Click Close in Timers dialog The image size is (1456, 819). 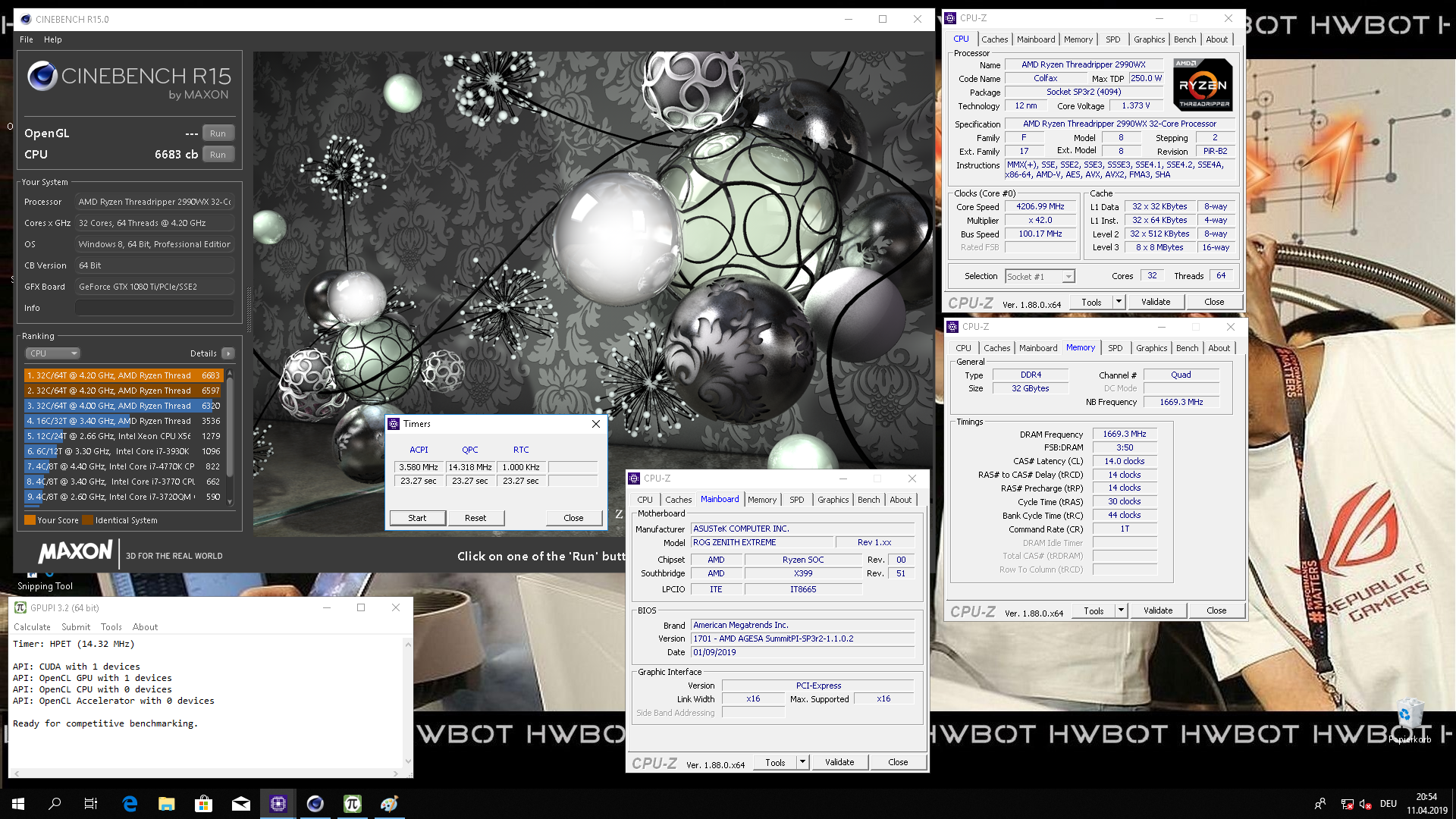[573, 518]
